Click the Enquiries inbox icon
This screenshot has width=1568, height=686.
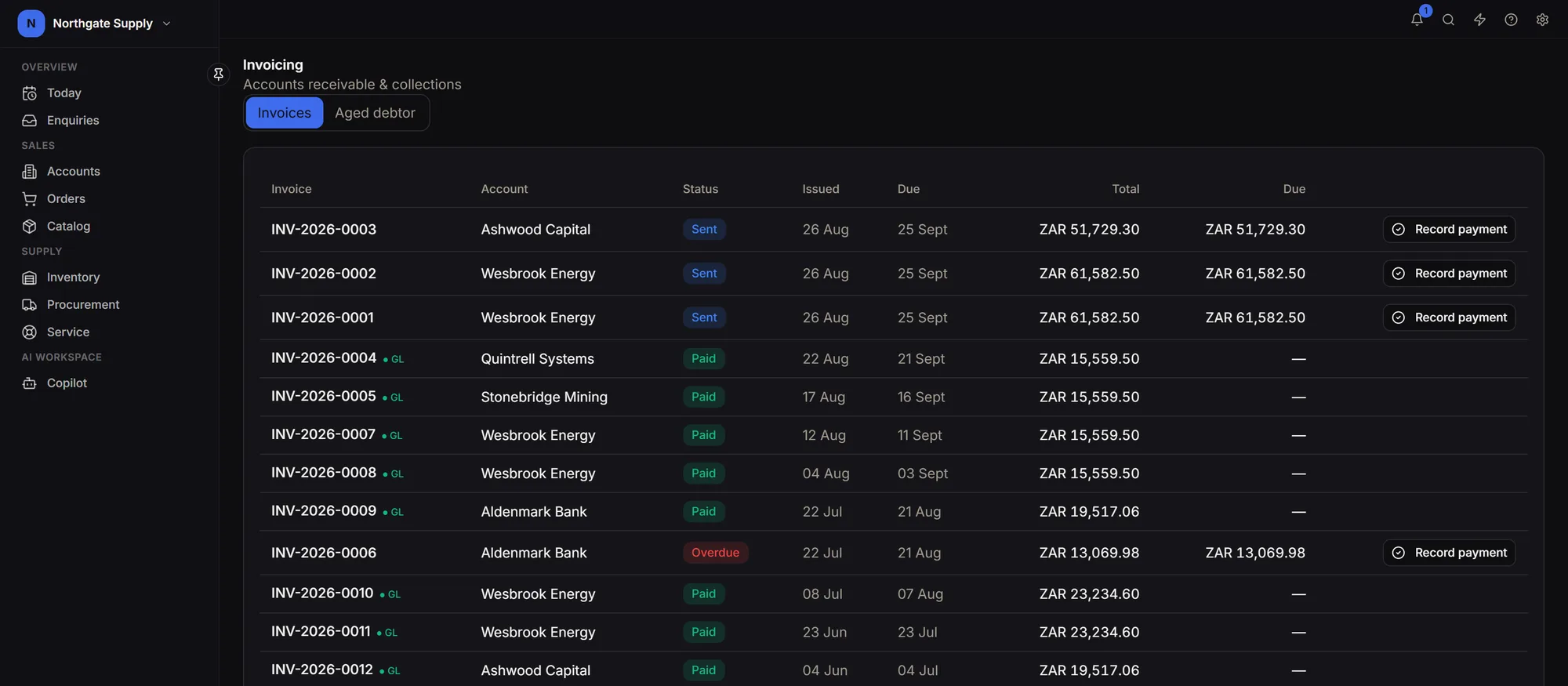(x=30, y=121)
